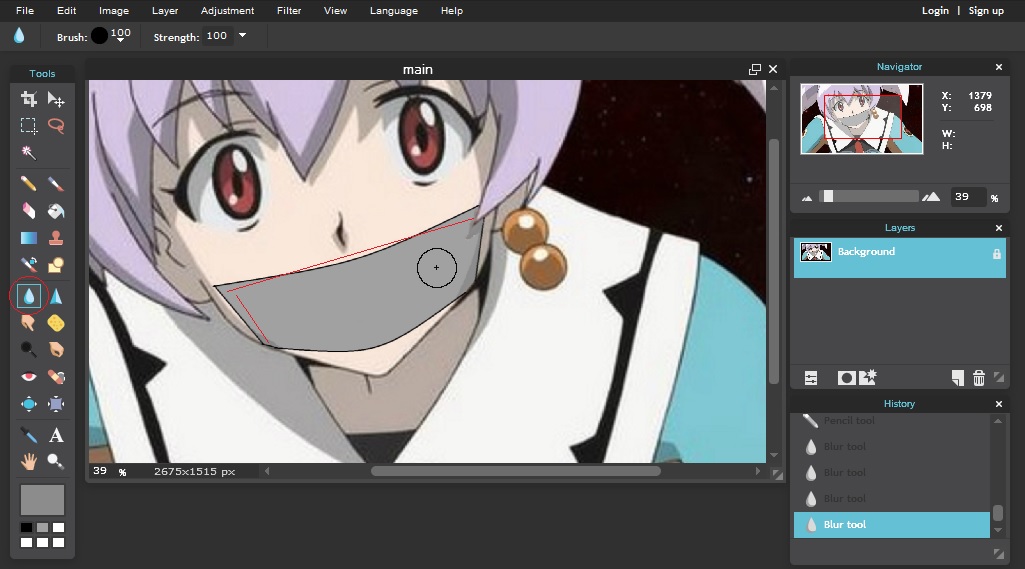
Task: Select the Sharpen tool
Action: (x=56, y=296)
